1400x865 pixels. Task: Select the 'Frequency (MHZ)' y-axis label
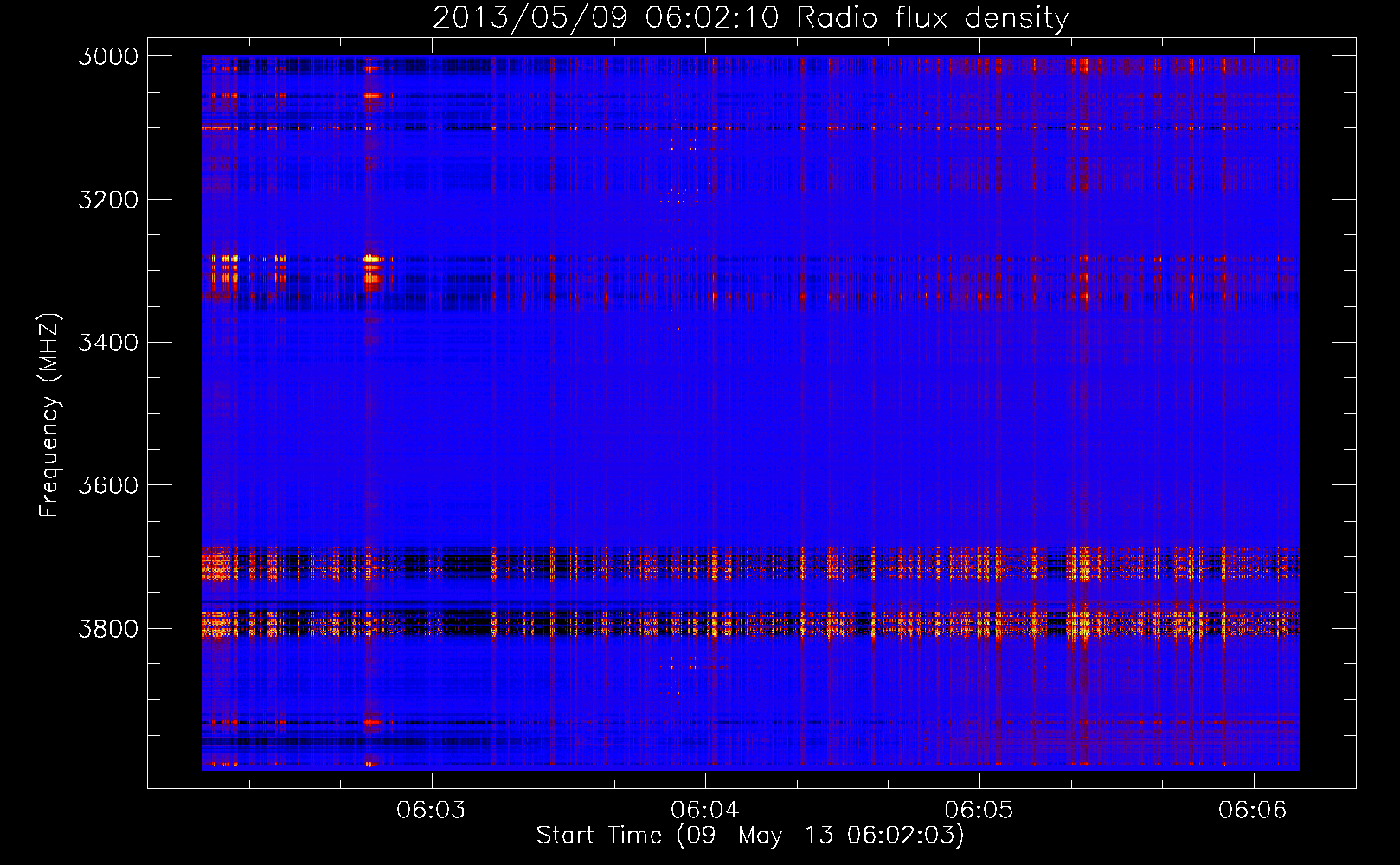click(x=50, y=414)
